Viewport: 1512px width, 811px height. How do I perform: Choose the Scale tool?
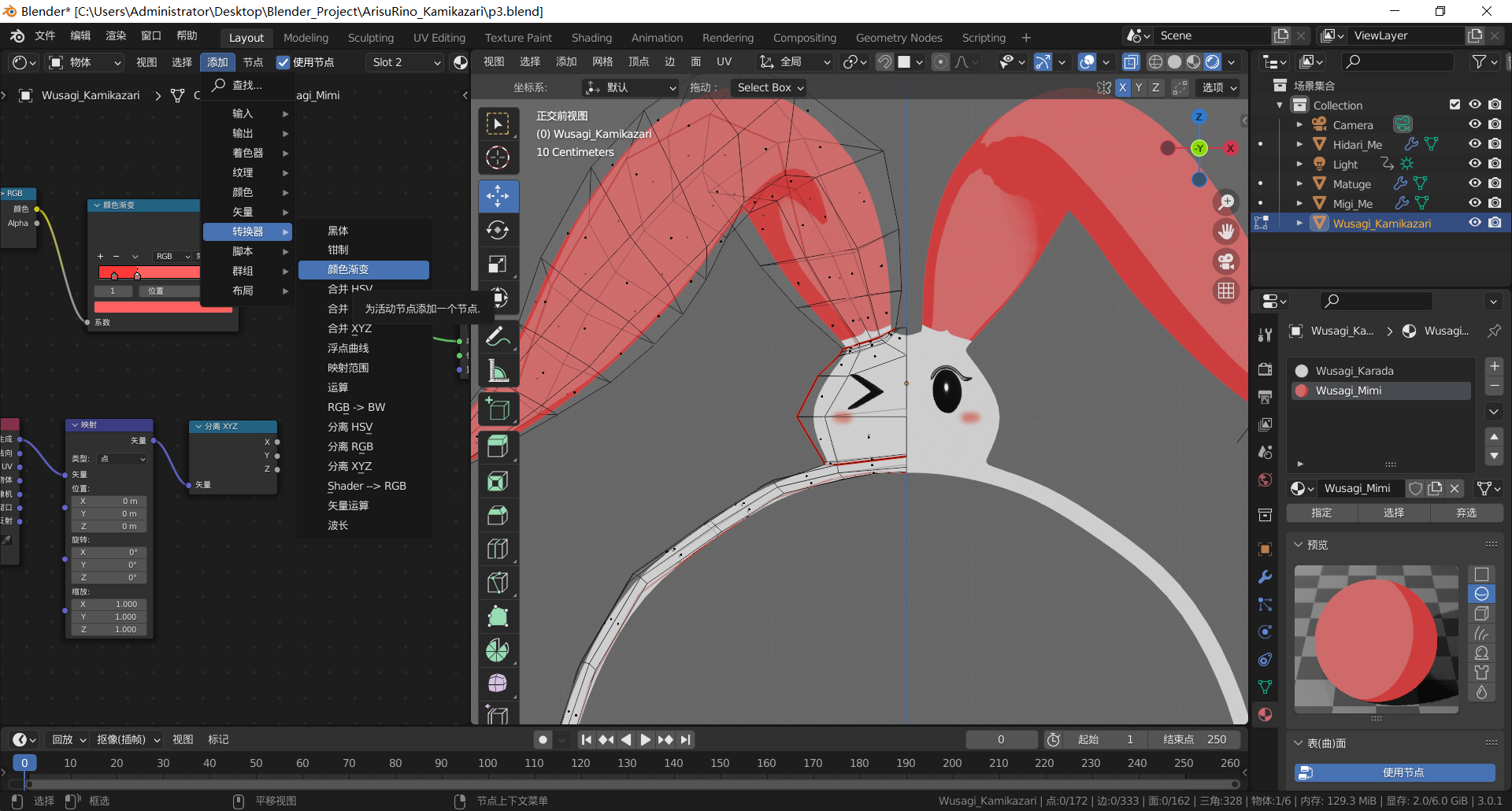[498, 264]
